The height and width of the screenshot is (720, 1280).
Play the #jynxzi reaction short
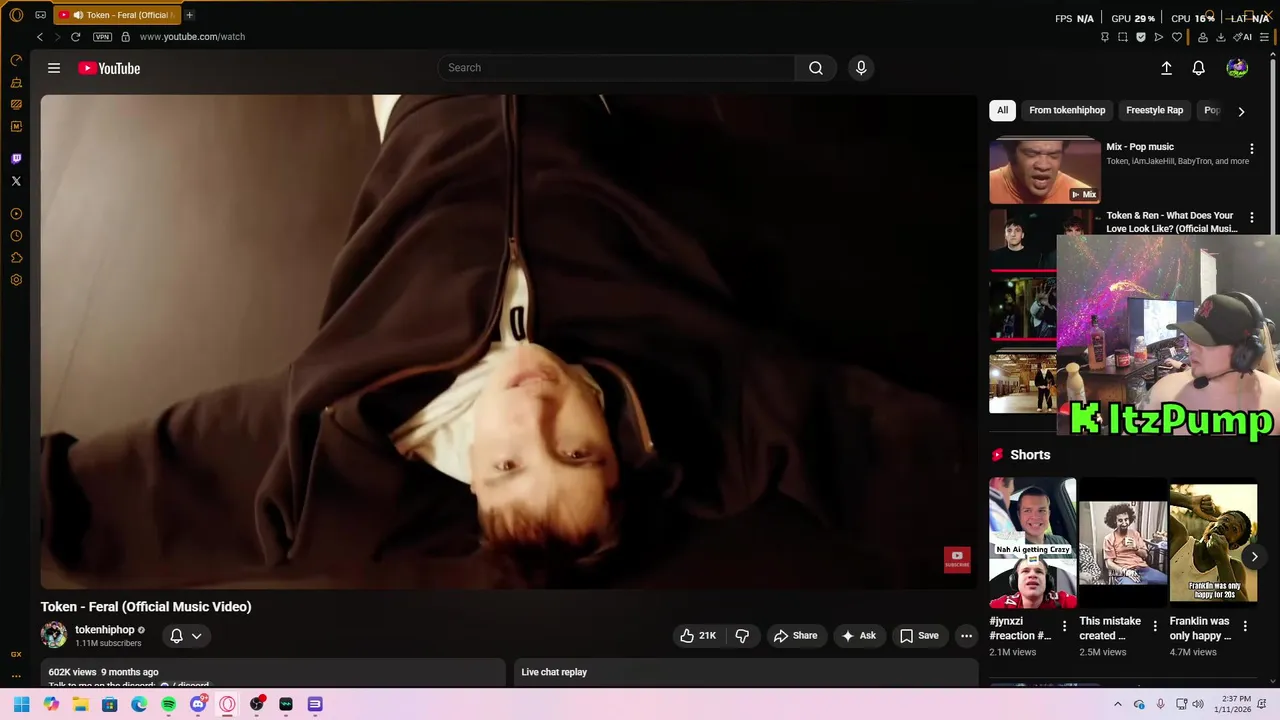tap(1032, 543)
